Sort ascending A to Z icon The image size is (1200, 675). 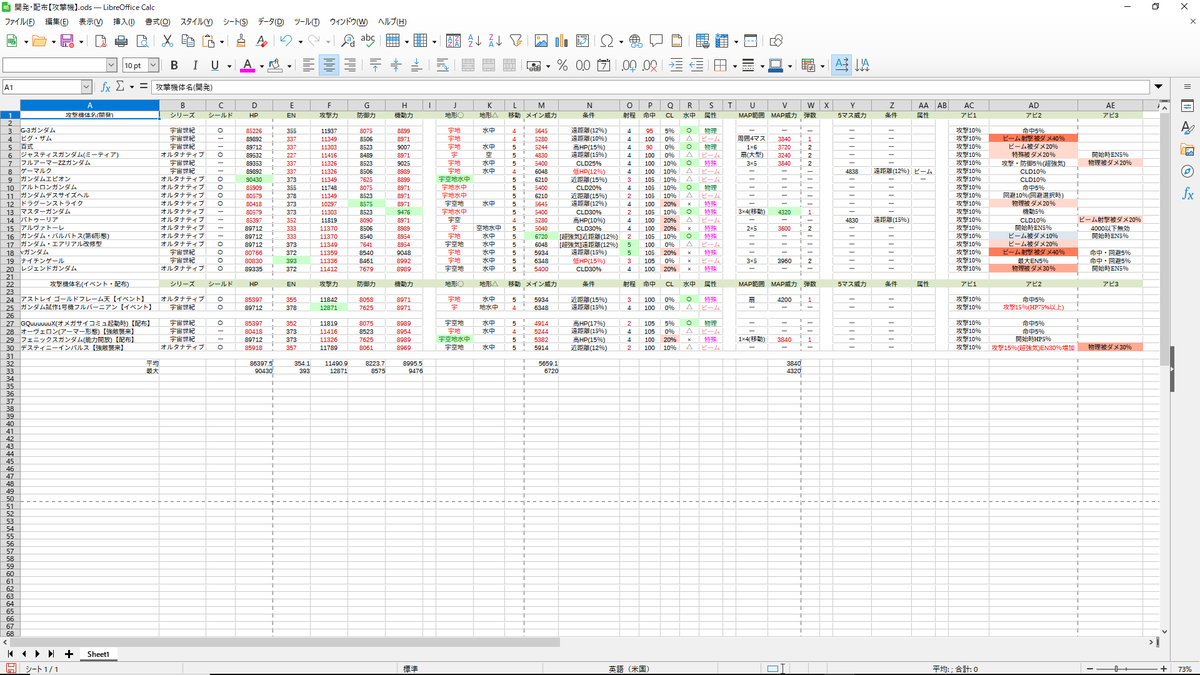pos(474,41)
